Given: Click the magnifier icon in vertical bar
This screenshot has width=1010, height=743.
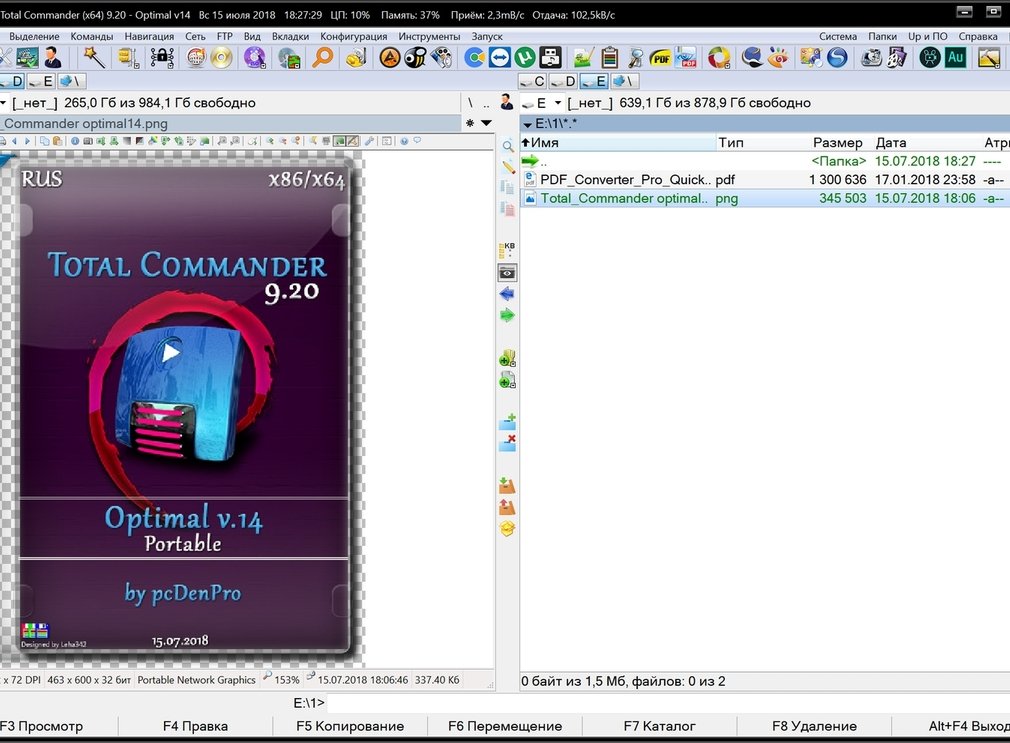Looking at the screenshot, I should (508, 146).
